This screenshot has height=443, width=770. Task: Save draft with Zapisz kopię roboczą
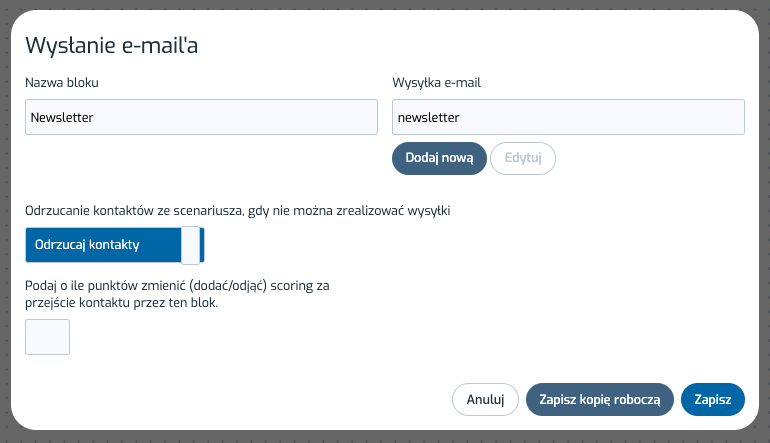click(600, 399)
